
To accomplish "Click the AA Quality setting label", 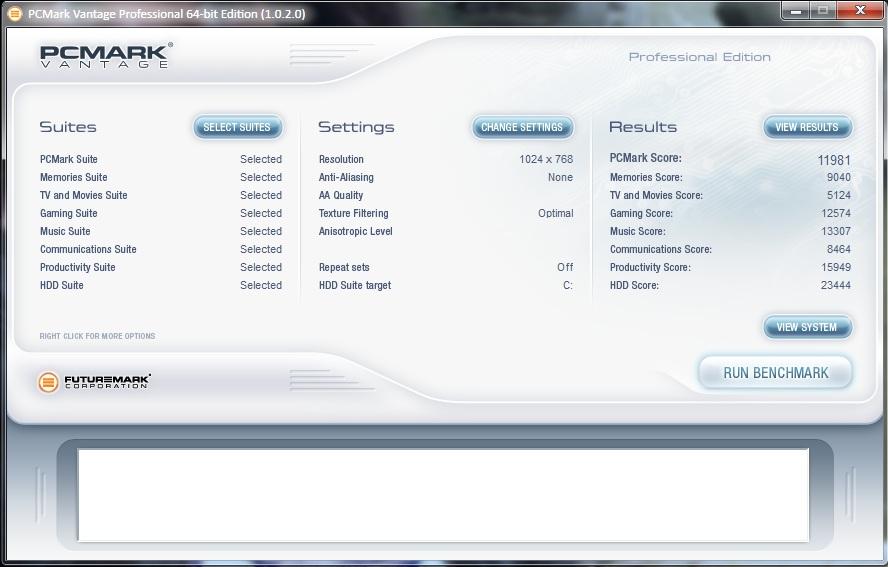I will tap(341, 195).
